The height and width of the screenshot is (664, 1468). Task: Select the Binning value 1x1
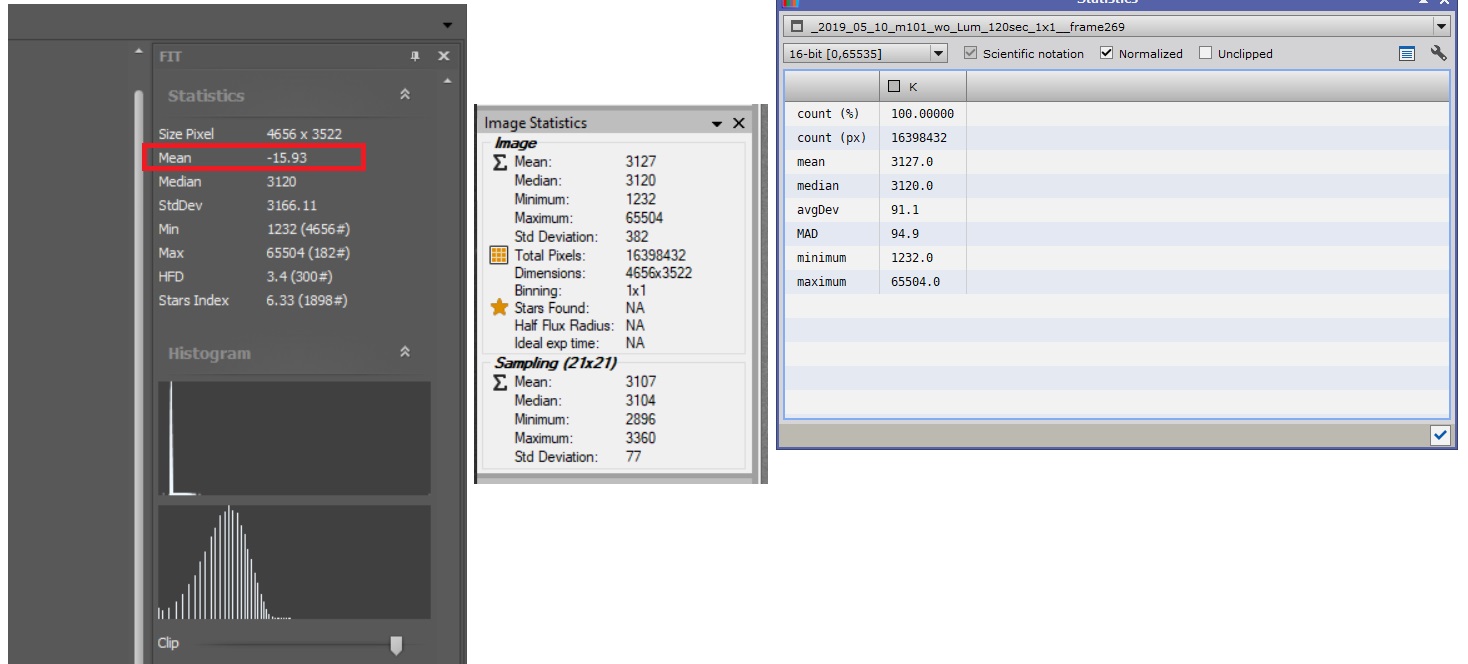[x=635, y=290]
